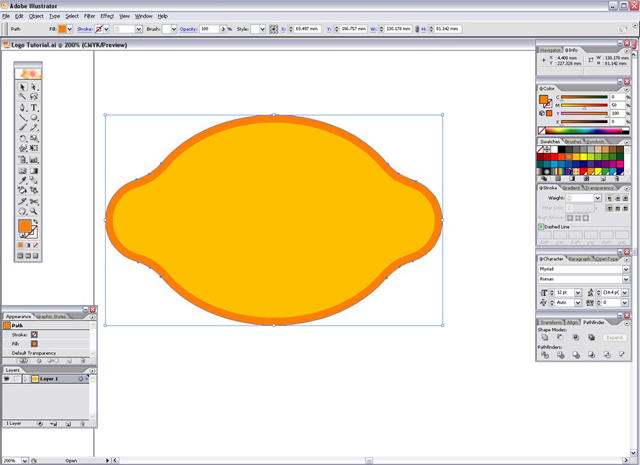Set toolbox color mode to Gradient
This screenshot has height=465, width=640.
click(28, 245)
